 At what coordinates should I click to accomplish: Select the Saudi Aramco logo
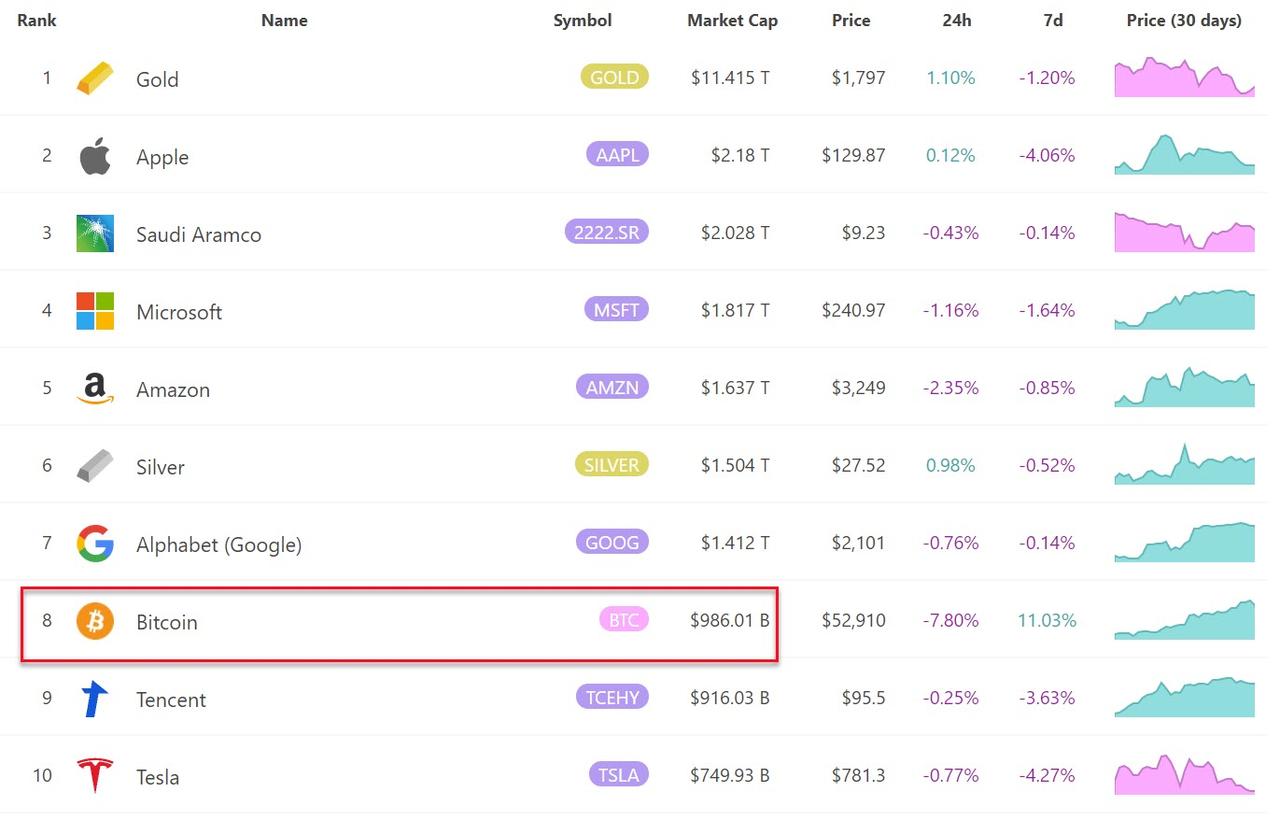click(95, 234)
